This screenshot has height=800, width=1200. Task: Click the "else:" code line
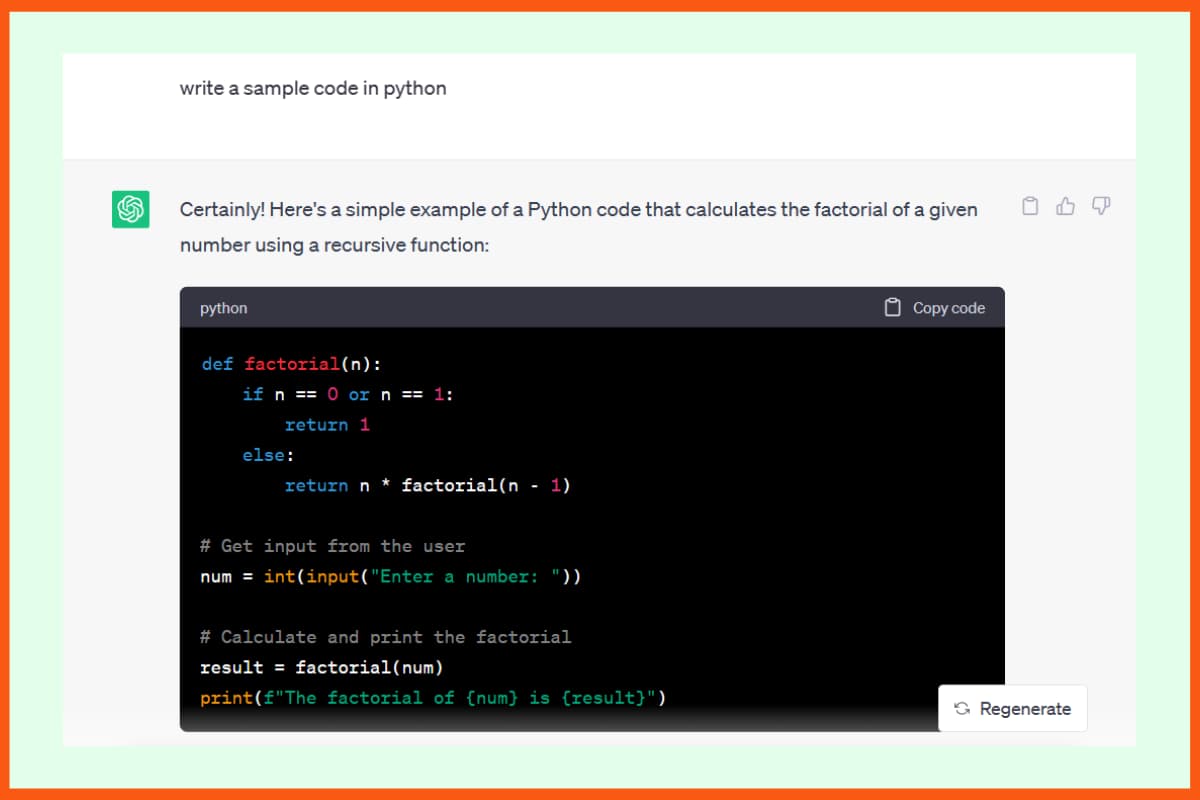point(268,455)
